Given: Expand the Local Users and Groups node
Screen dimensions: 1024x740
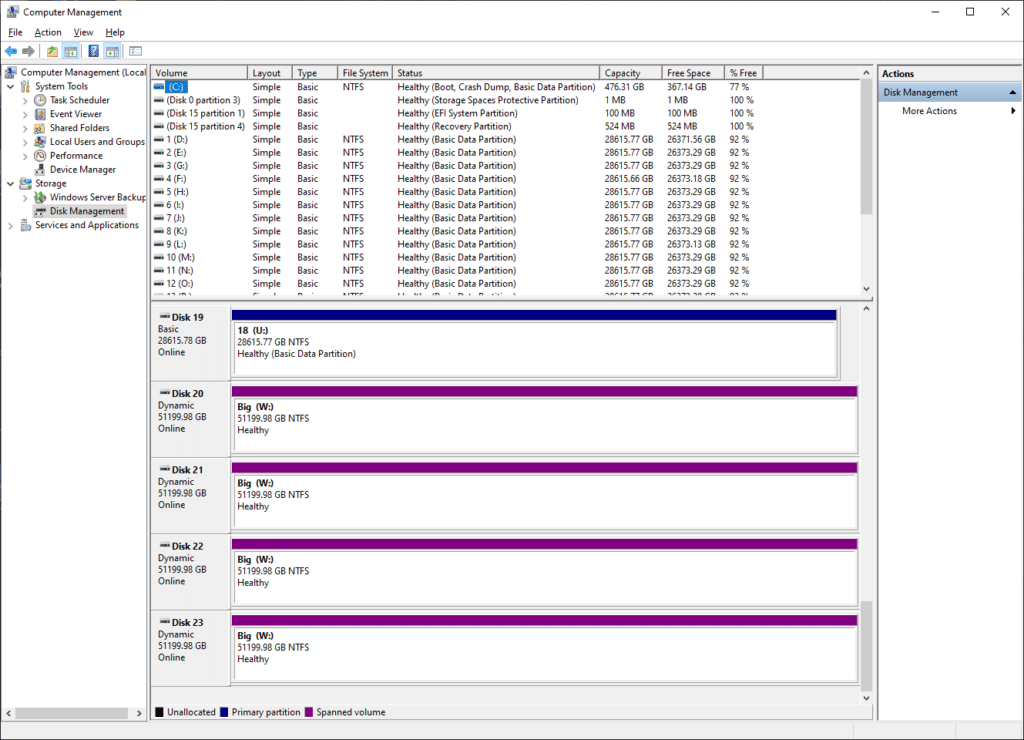Looking at the screenshot, I should click(x=25, y=142).
